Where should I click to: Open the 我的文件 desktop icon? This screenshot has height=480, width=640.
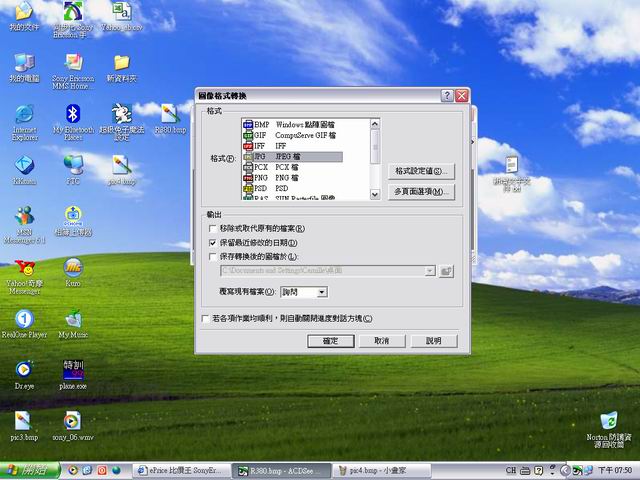pos(24,16)
